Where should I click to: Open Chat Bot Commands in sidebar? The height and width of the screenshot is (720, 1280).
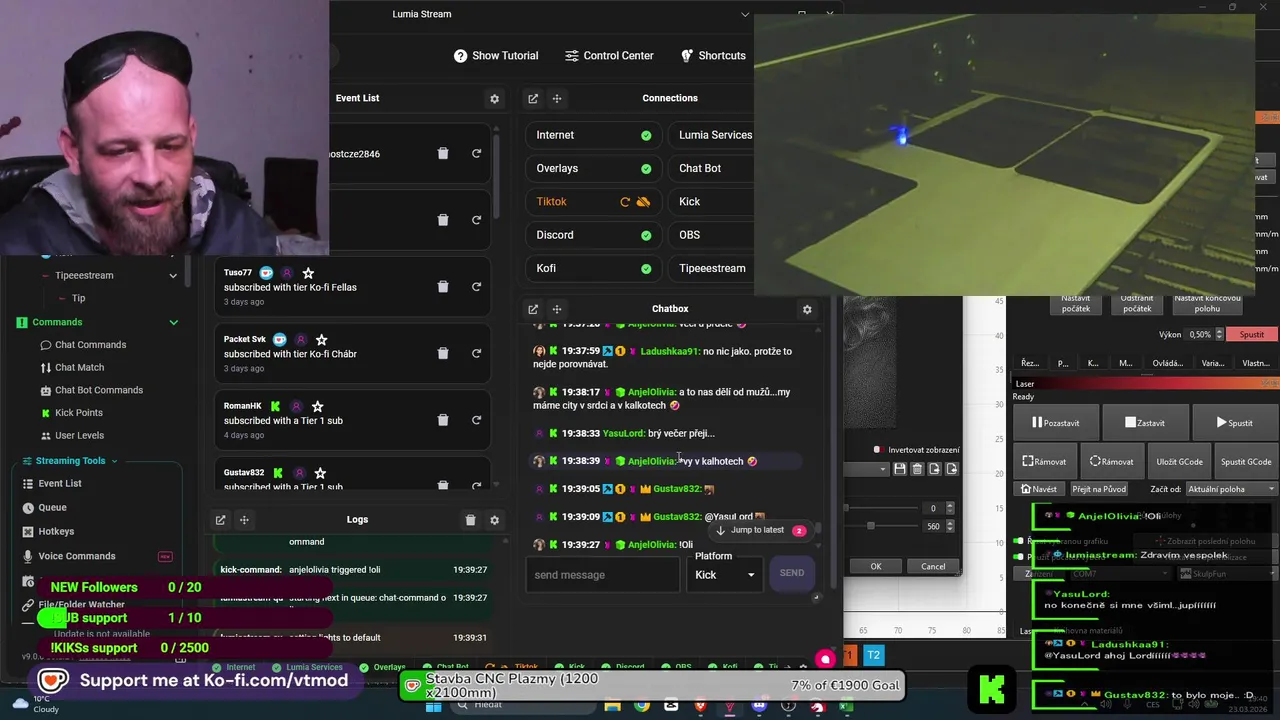pyautogui.click(x=98, y=390)
